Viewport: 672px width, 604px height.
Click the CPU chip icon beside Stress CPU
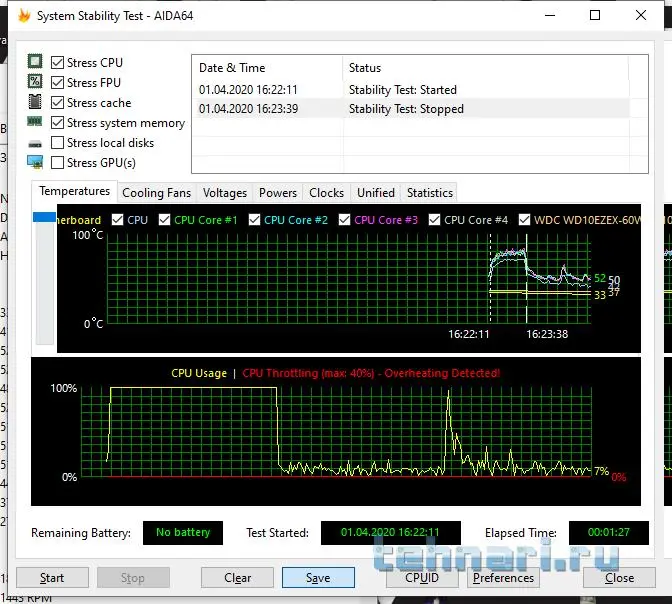[35, 62]
